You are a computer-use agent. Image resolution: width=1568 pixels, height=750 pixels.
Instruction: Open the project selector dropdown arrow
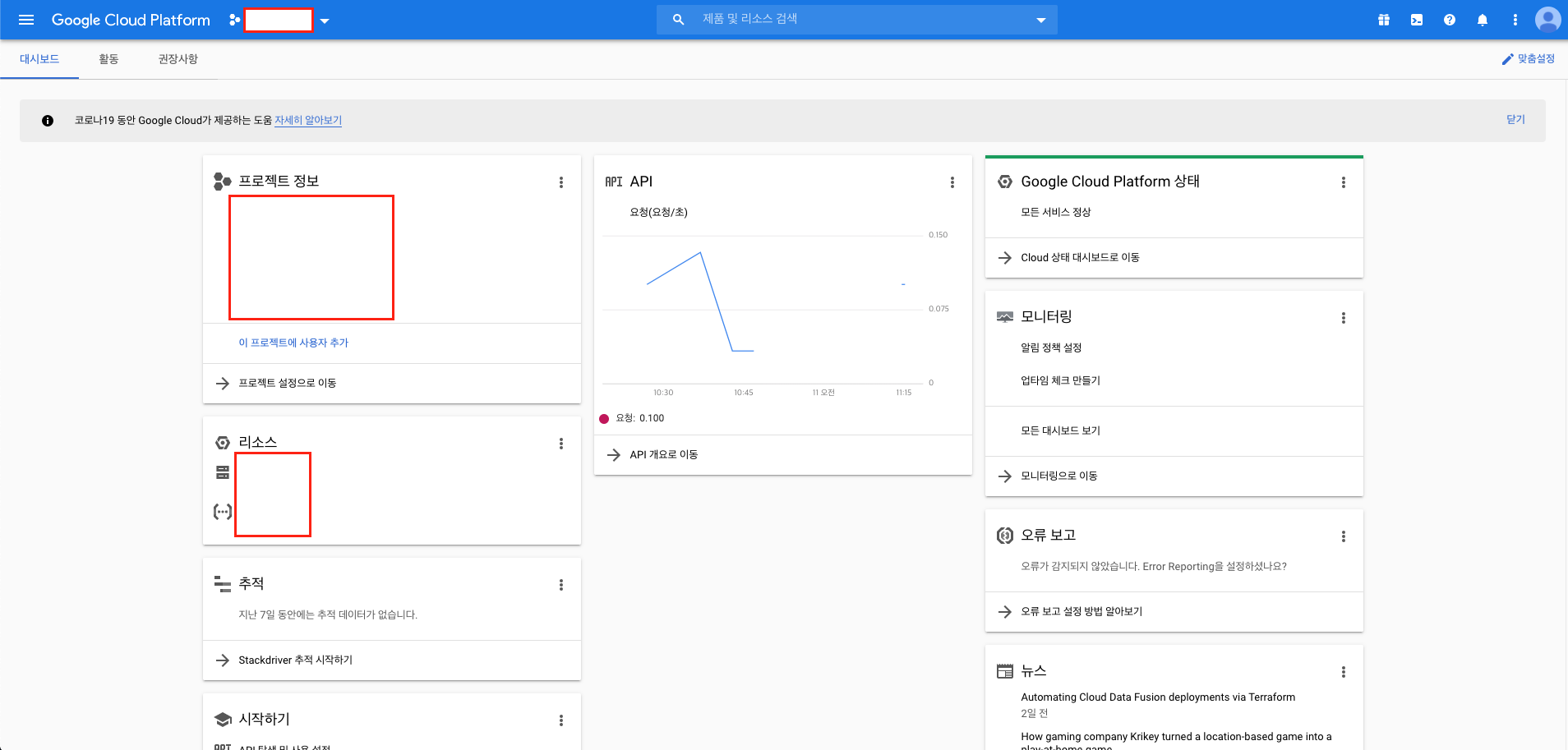[x=325, y=21]
